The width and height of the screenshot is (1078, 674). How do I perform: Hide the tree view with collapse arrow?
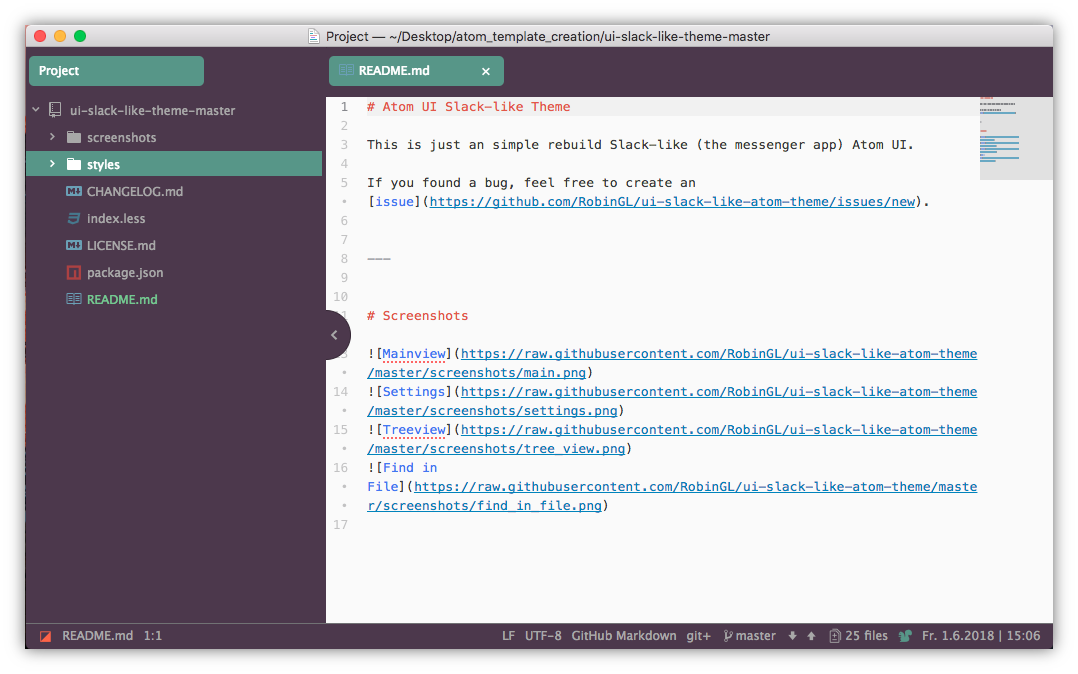335,335
